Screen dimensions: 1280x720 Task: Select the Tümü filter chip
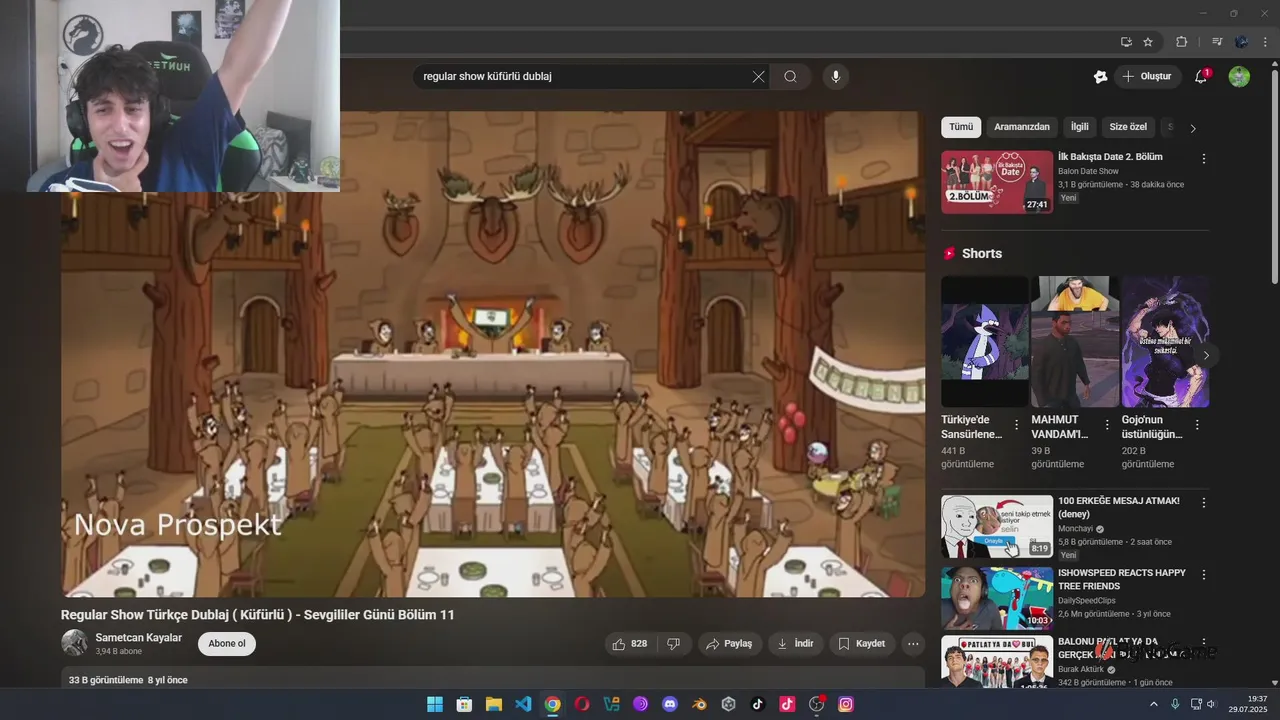(x=961, y=127)
